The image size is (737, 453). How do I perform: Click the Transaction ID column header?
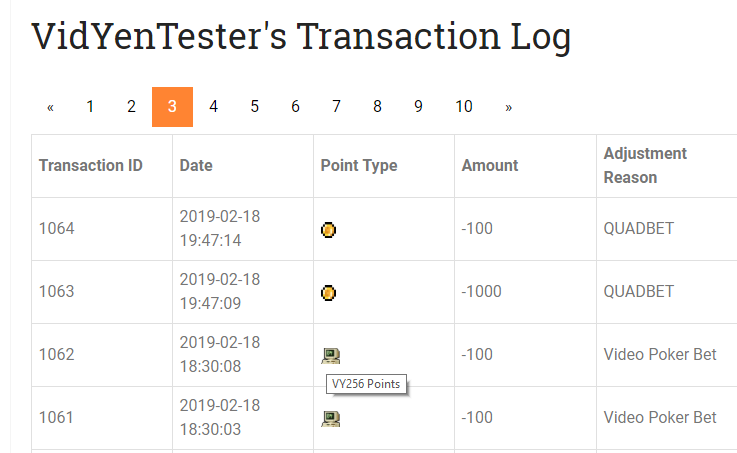91,165
